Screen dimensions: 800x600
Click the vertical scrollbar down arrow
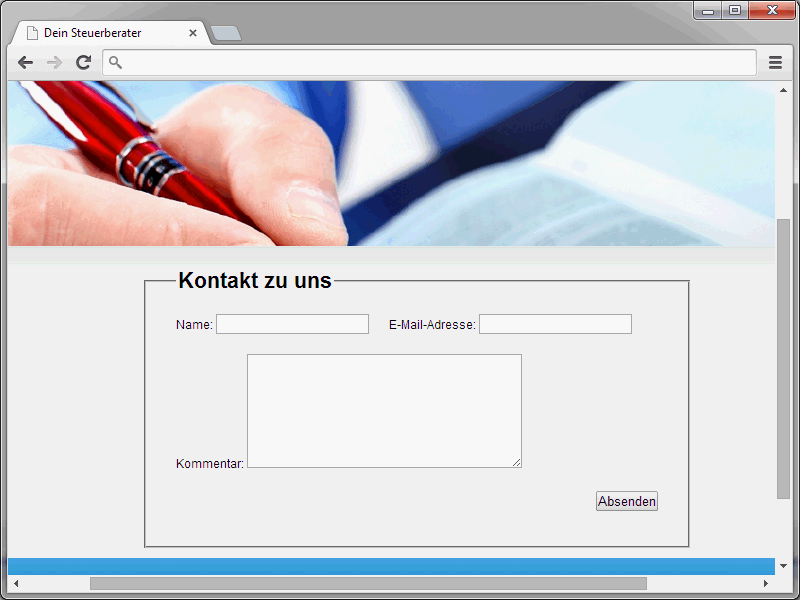(x=783, y=566)
